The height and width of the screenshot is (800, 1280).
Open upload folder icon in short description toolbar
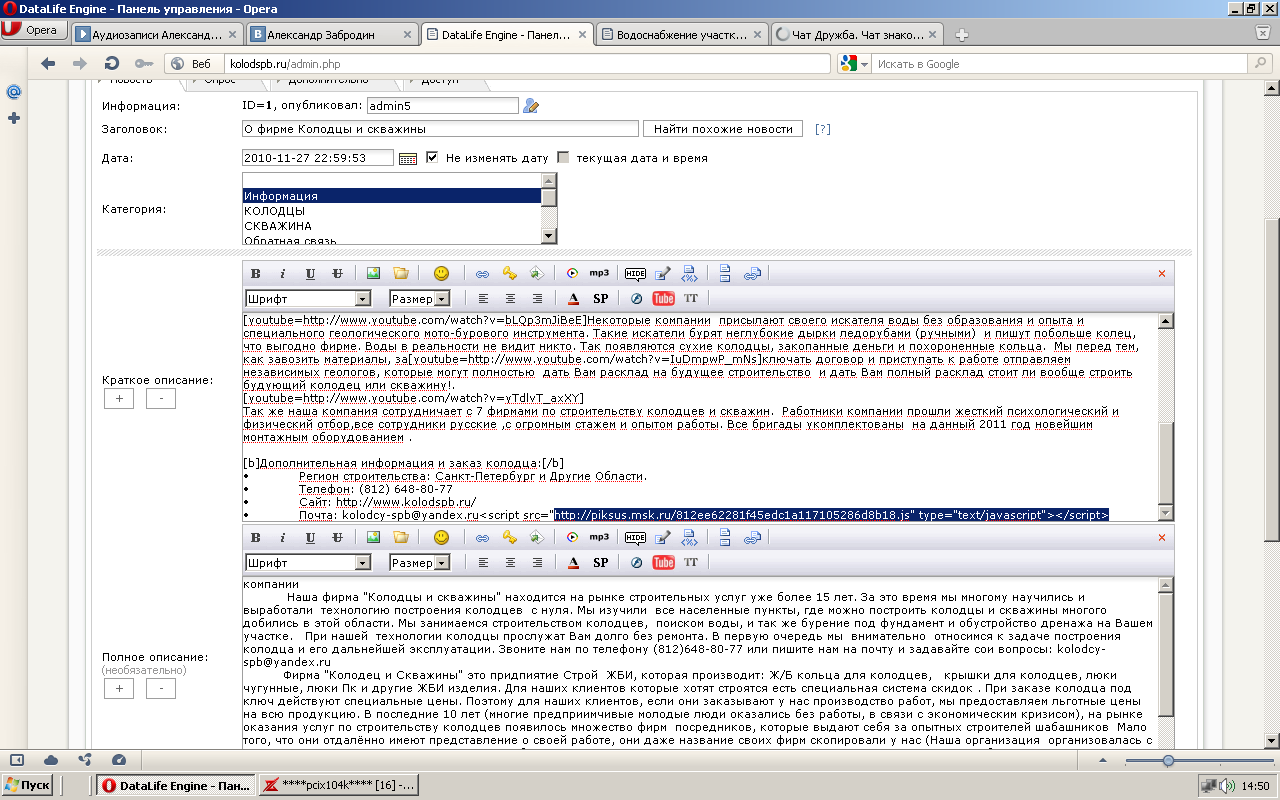(400, 273)
